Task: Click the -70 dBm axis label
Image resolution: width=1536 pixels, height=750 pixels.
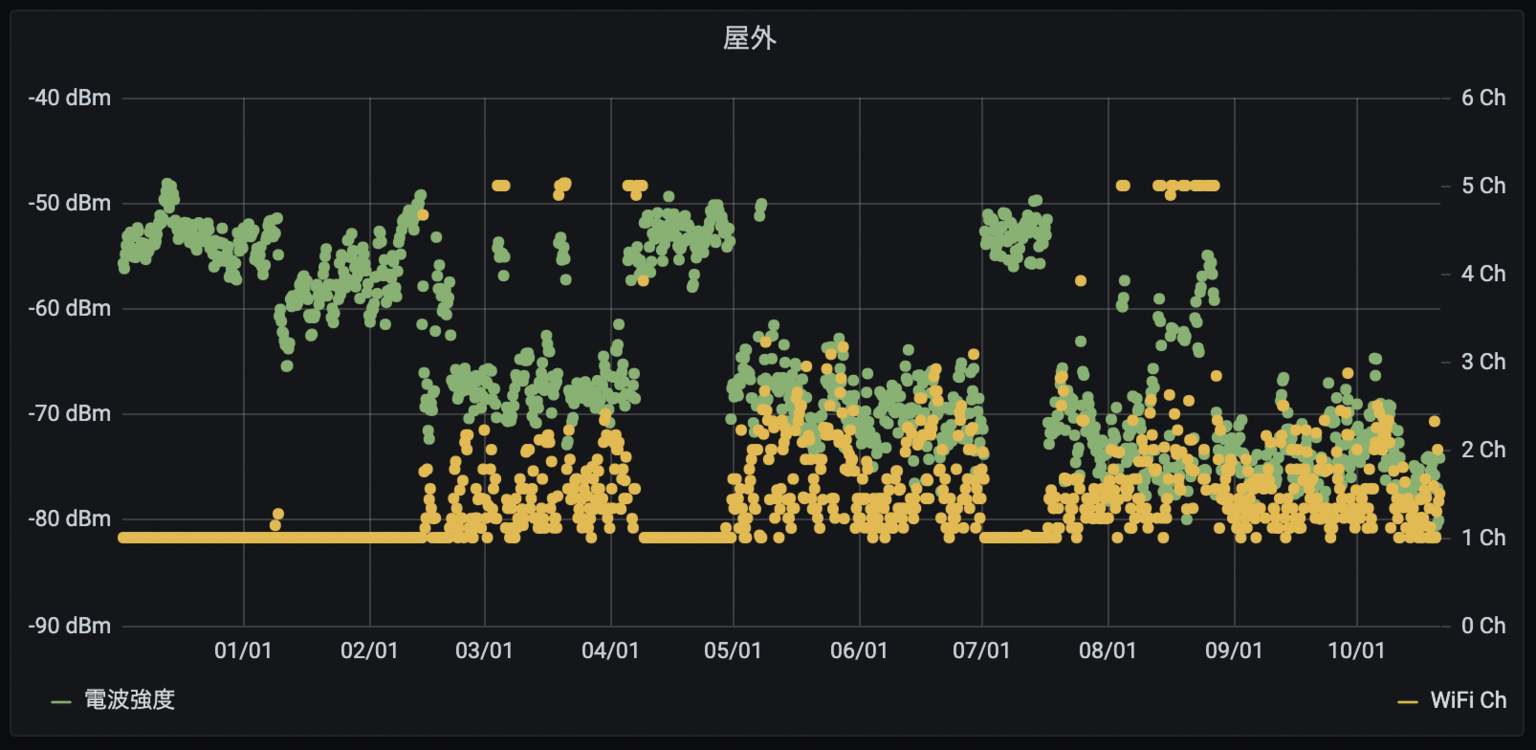Action: [x=69, y=414]
